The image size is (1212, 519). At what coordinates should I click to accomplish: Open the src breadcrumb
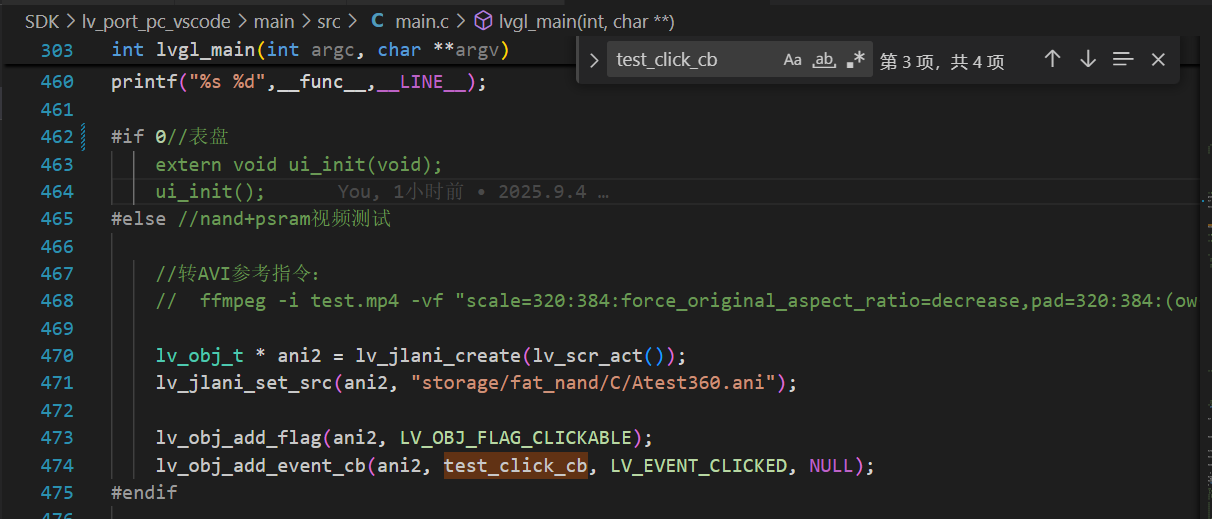pos(329,21)
